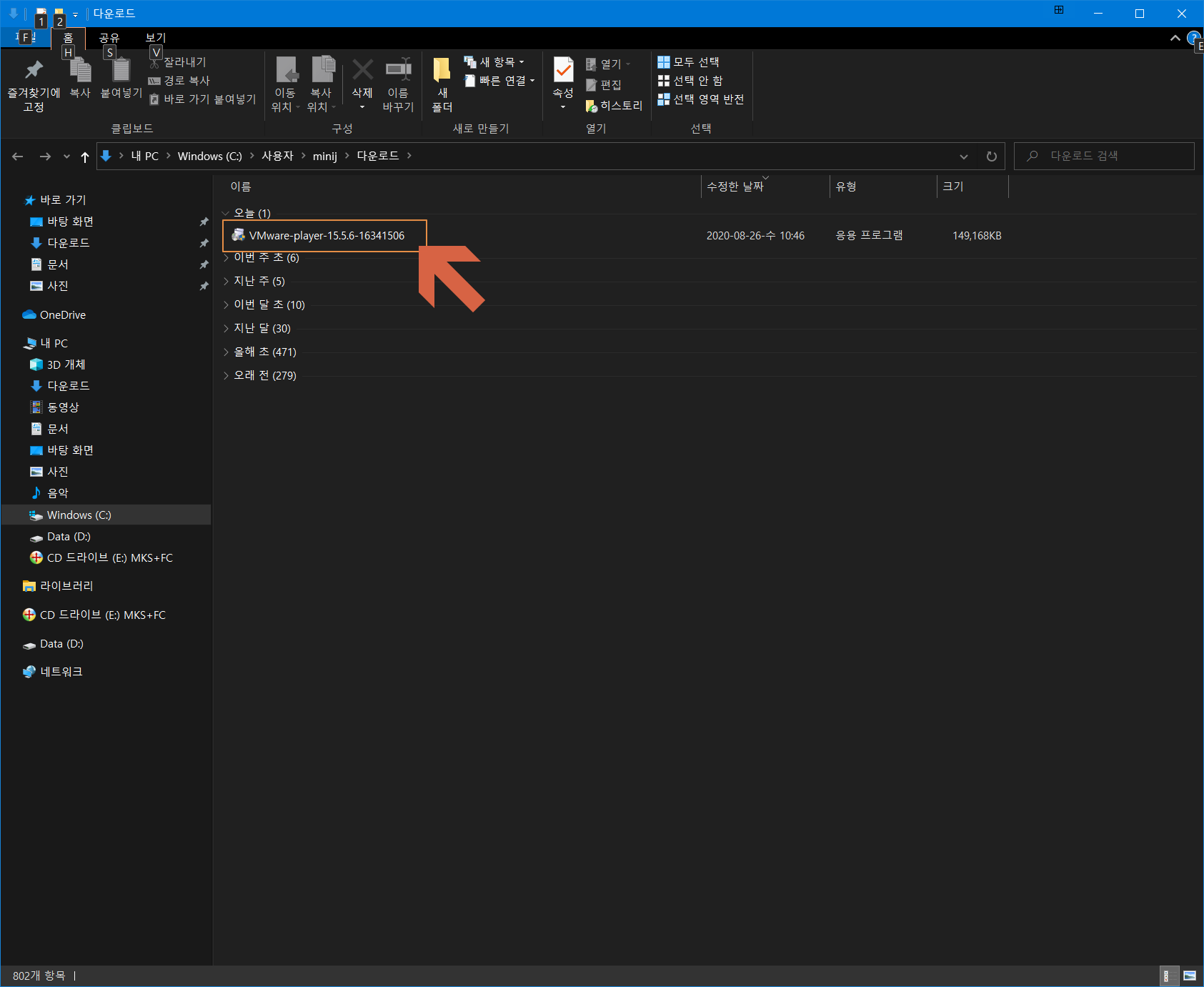
Task: Create a New folder (새 폴더)
Action: (442, 84)
